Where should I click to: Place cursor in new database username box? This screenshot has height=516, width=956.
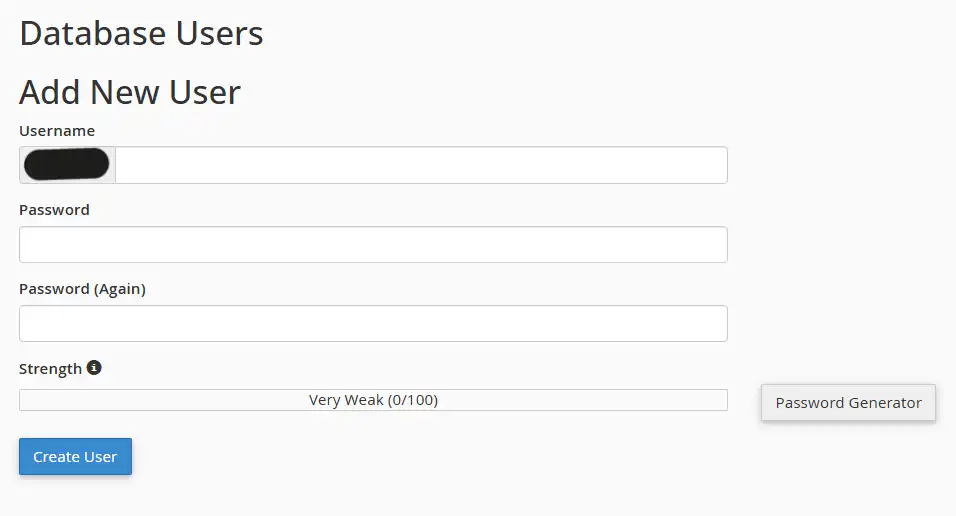[421, 165]
